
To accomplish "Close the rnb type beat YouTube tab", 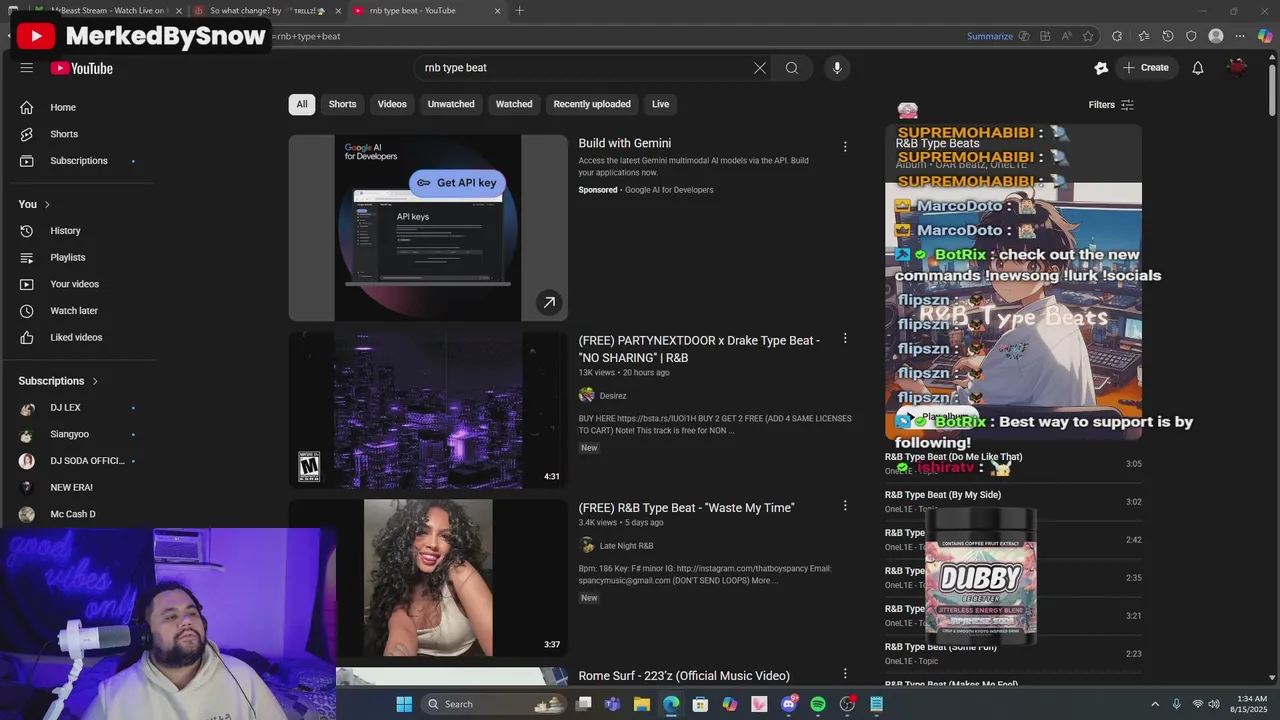I will (497, 11).
